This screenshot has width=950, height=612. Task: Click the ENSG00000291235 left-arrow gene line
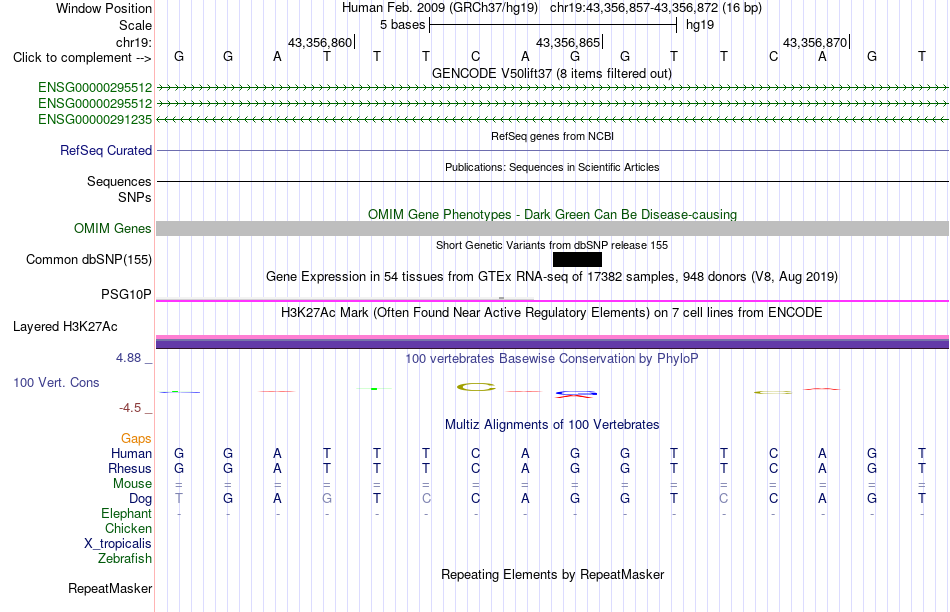[552, 120]
